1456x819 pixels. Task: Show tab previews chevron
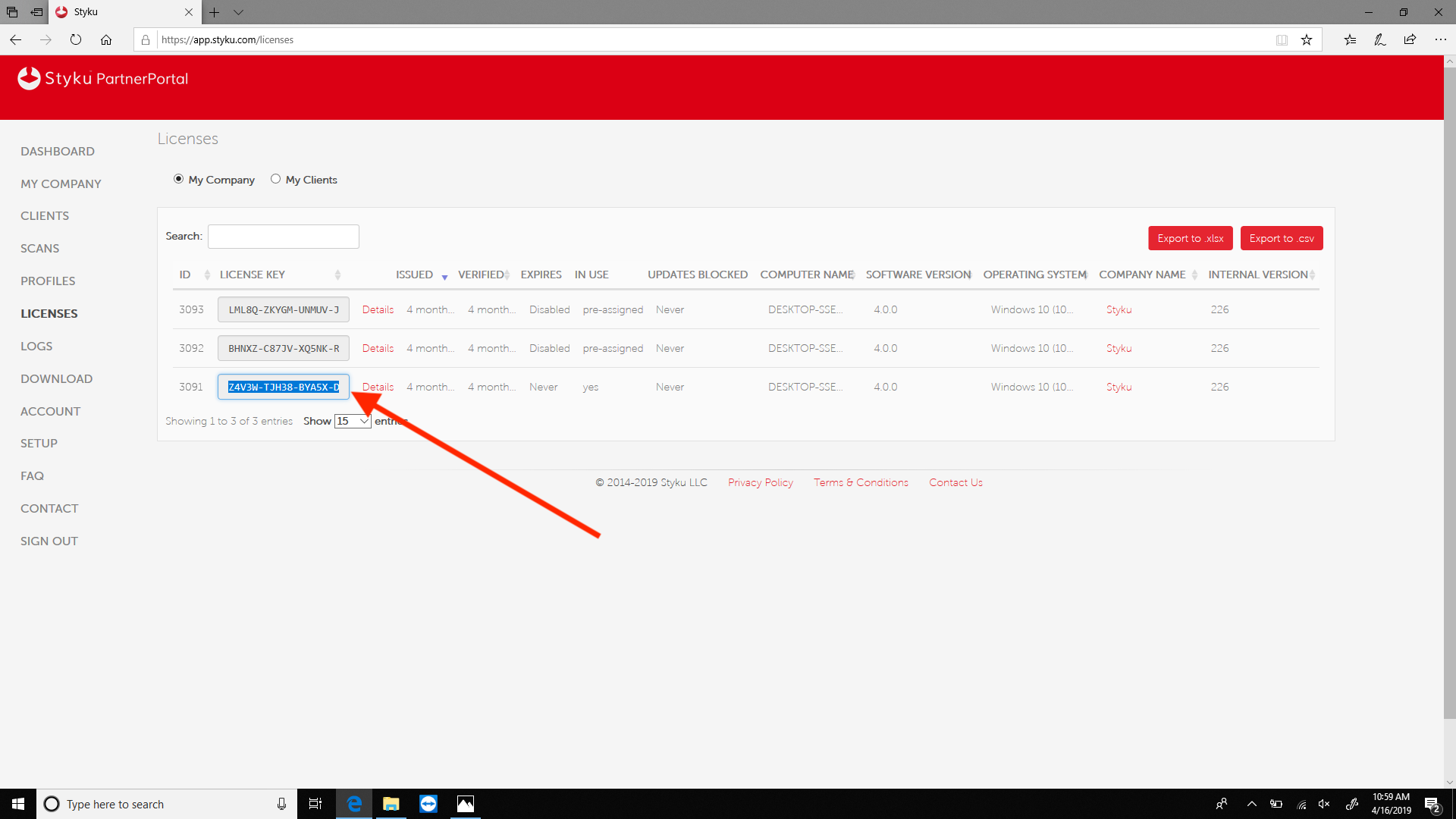click(x=238, y=12)
